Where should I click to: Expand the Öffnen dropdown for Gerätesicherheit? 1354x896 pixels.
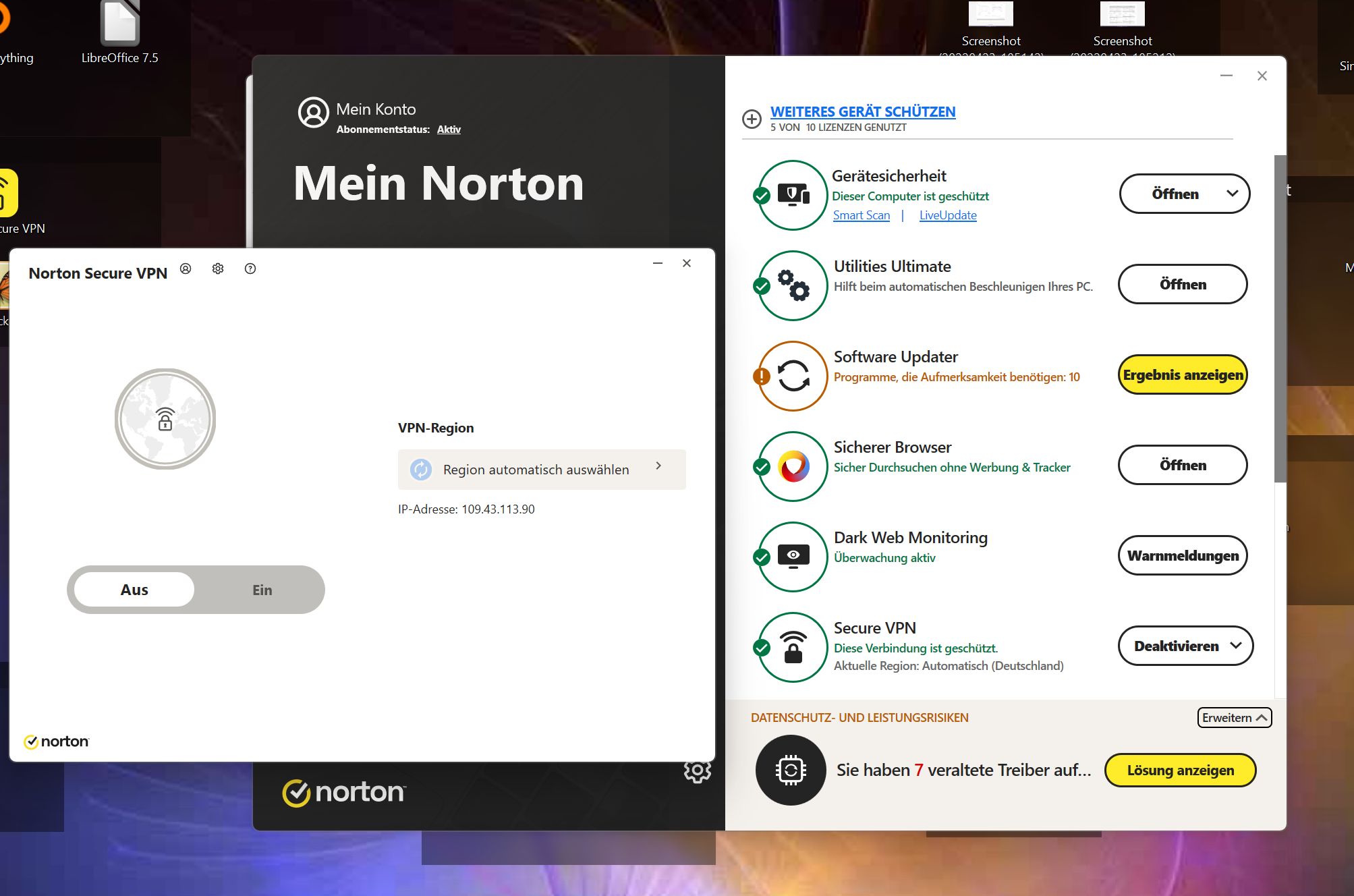tap(1232, 194)
